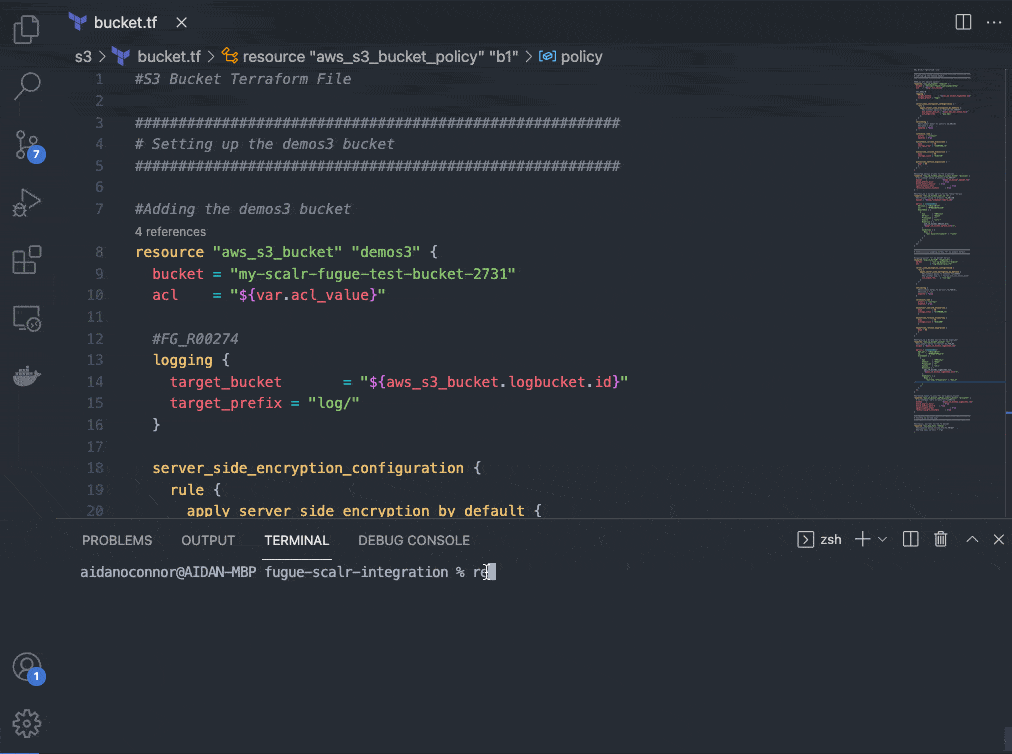
Task: Select the bucket.tf editor tab
Action: click(x=125, y=23)
